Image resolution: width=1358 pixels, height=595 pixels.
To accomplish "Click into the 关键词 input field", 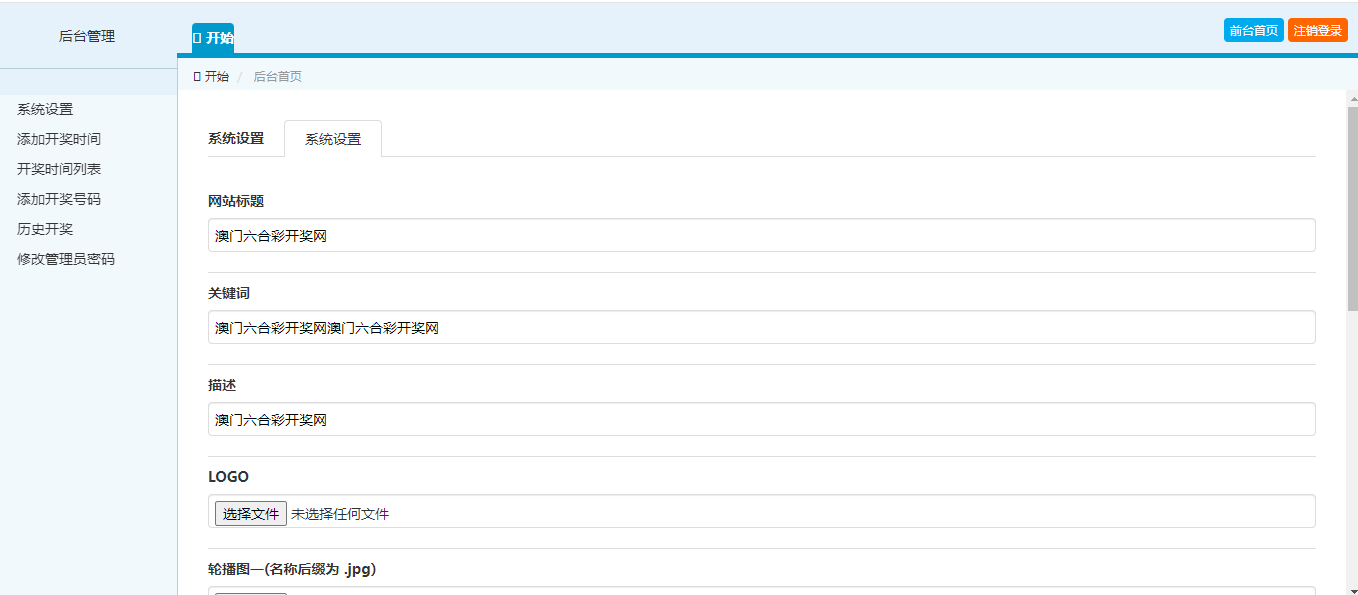I will coord(761,328).
